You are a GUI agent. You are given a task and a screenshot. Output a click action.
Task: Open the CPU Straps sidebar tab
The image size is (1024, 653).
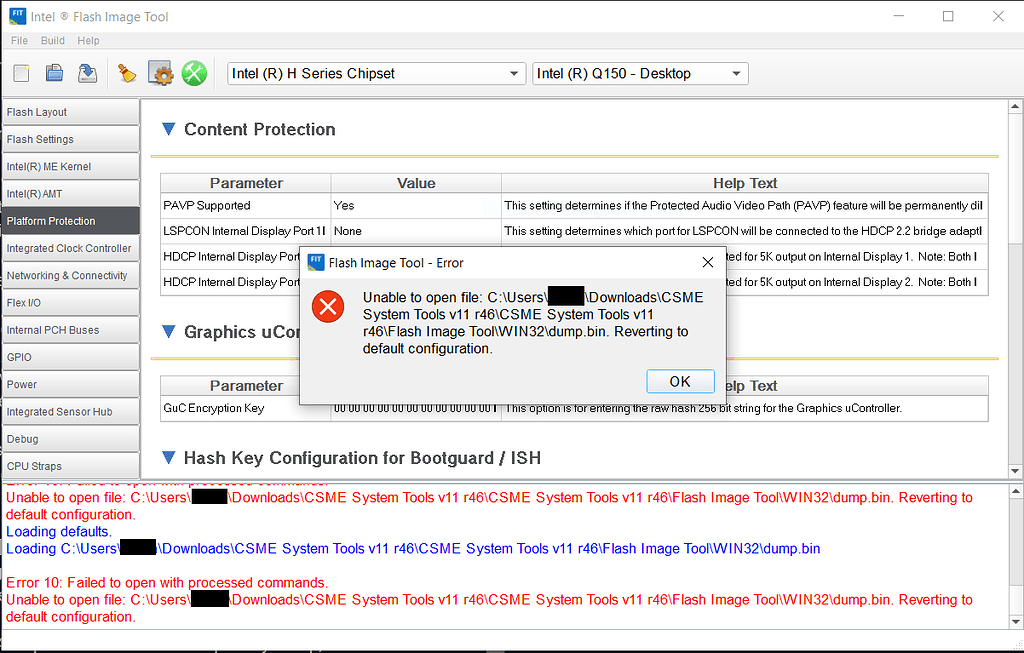(70, 466)
